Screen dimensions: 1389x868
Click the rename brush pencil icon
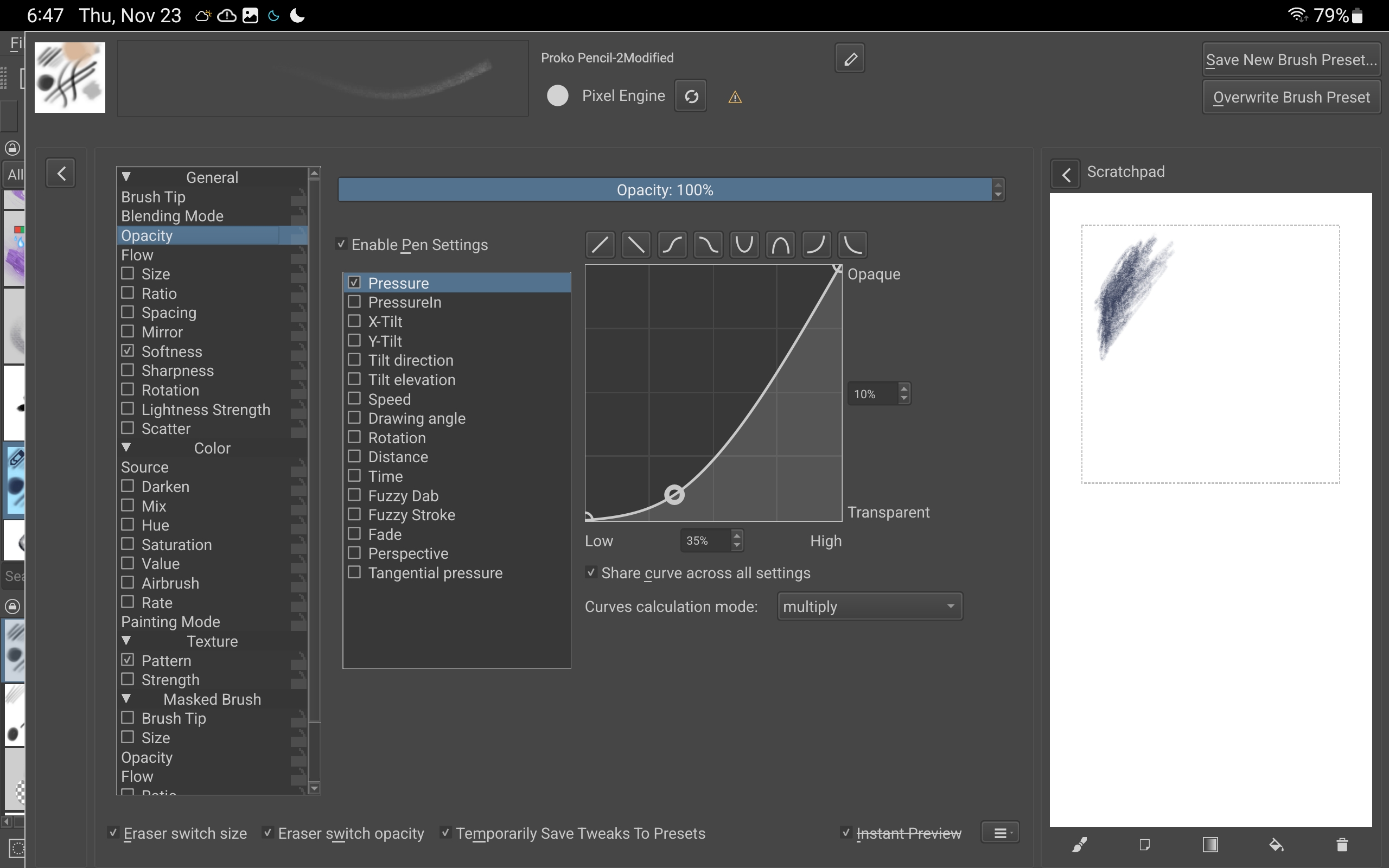850,58
